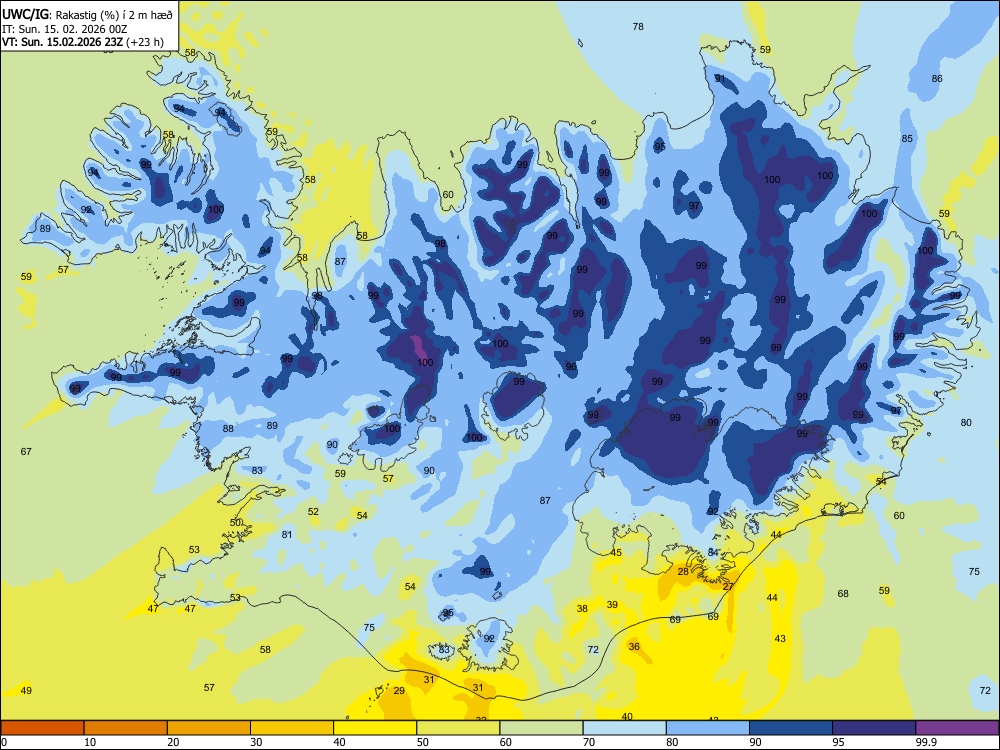
Task: Click the map value "81"
Action: [287, 534]
